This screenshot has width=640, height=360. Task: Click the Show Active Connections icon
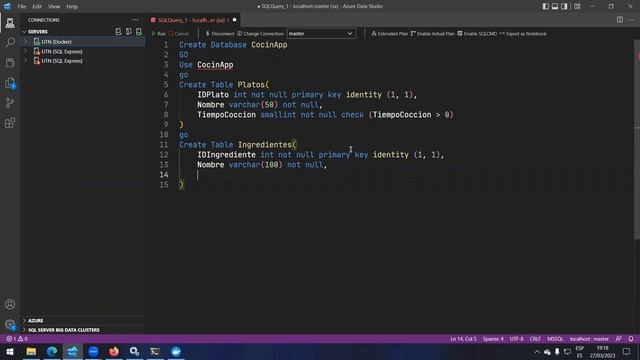(139, 31)
